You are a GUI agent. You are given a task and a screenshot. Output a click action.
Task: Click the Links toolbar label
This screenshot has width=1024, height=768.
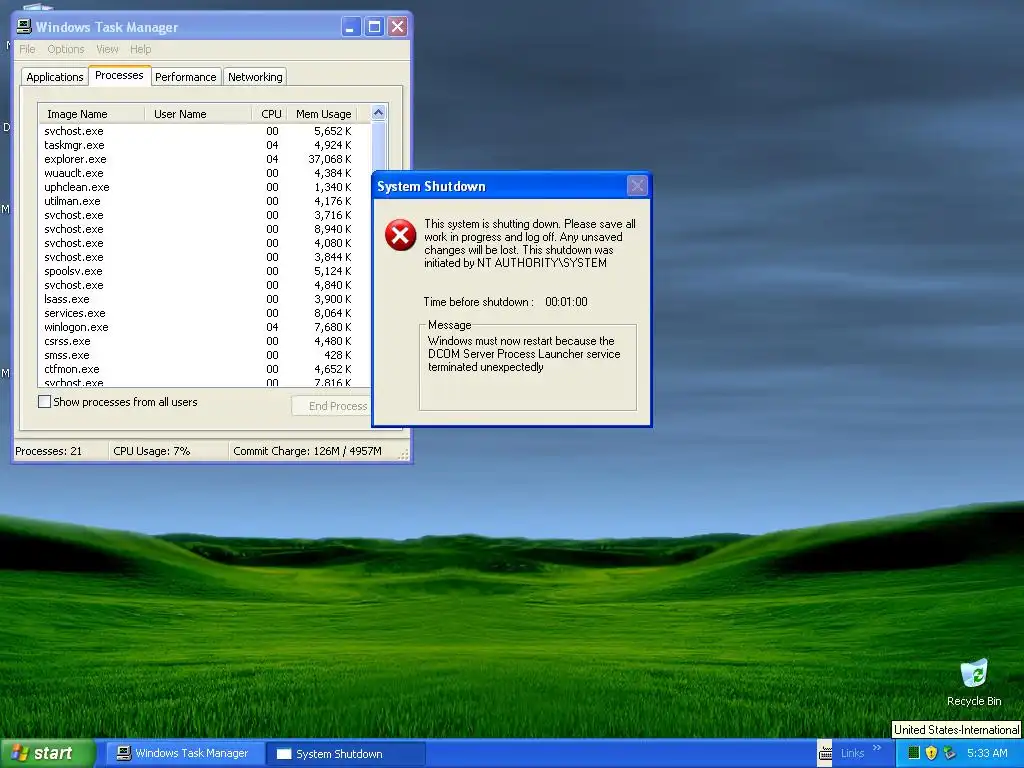852,753
